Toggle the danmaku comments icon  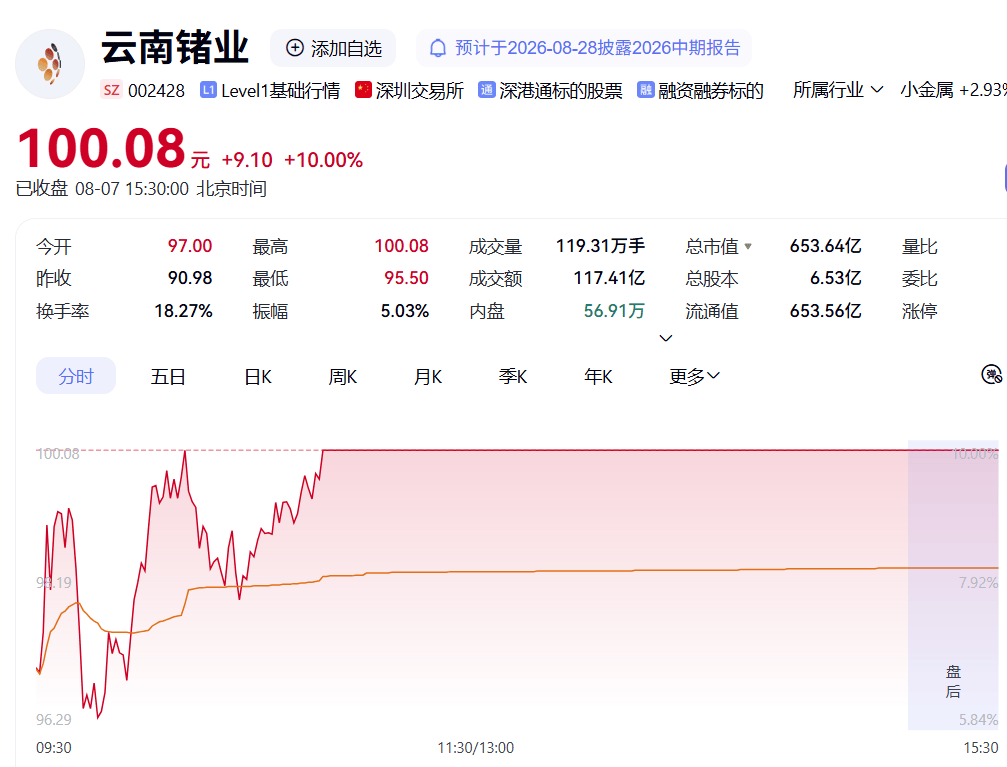(x=992, y=374)
